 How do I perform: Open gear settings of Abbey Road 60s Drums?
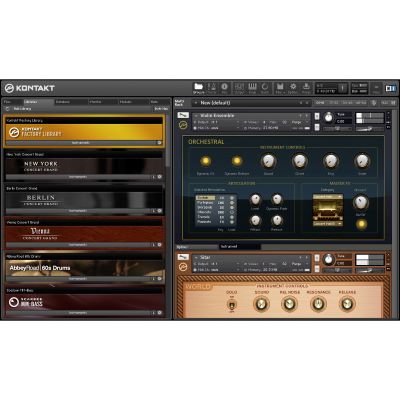[159, 279]
